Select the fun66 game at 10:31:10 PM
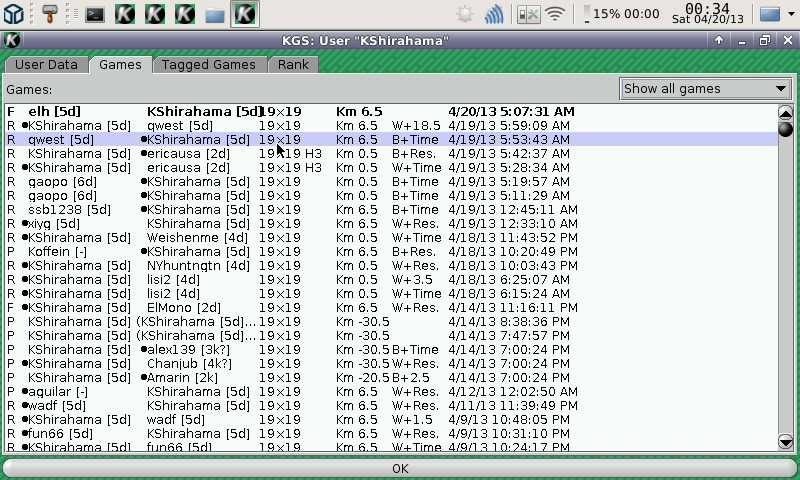Viewport: 800px width, 480px height. (391, 434)
